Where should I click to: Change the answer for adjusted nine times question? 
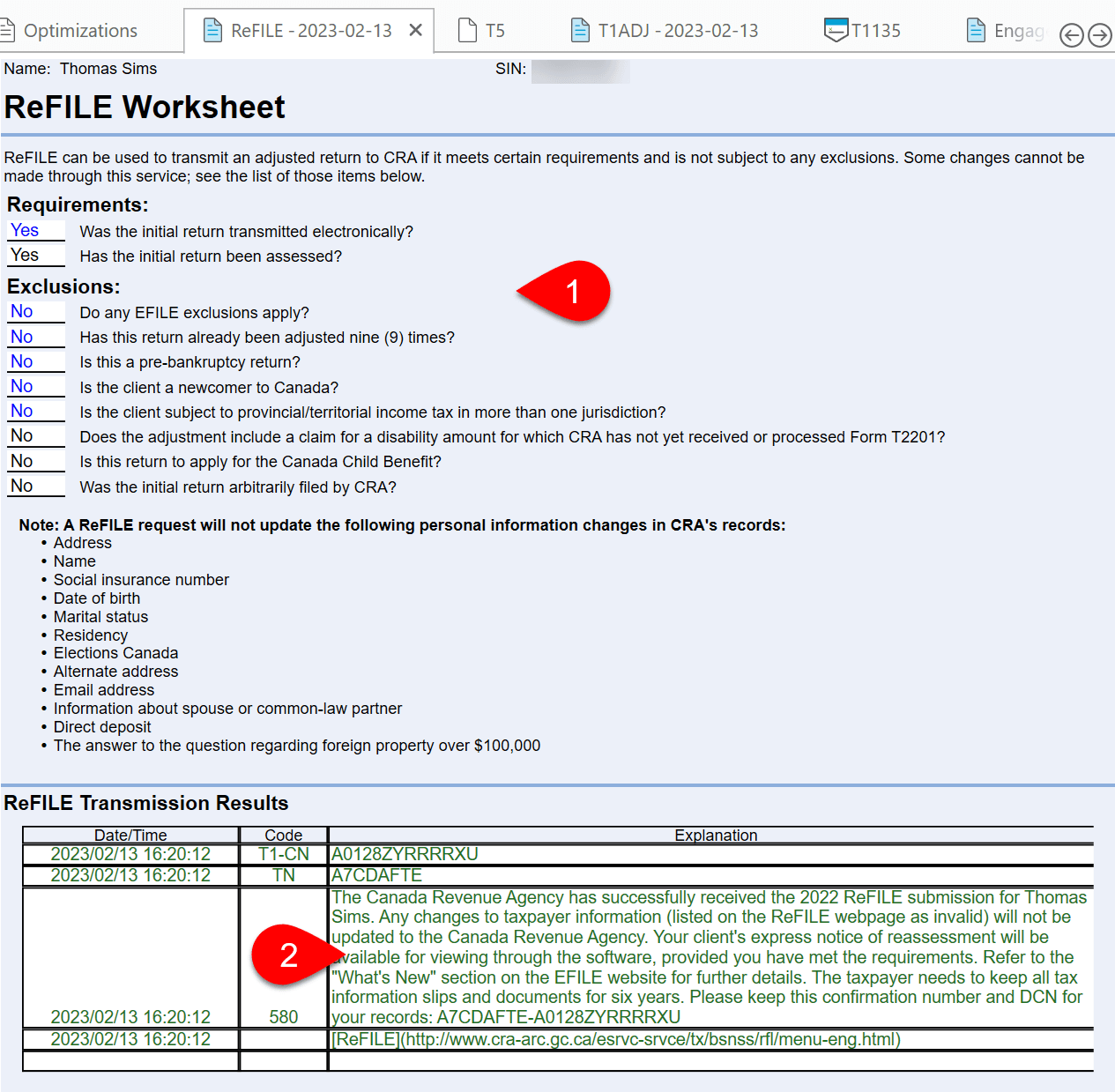pyautogui.click(x=36, y=337)
